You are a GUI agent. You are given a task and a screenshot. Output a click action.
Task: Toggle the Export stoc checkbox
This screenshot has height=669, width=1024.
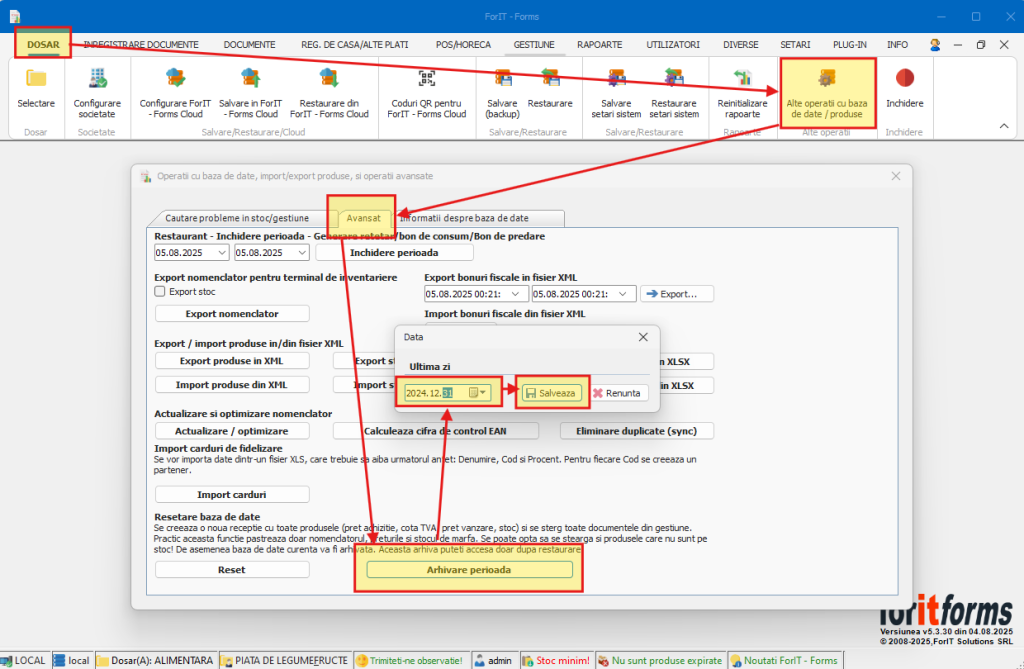coord(160,291)
